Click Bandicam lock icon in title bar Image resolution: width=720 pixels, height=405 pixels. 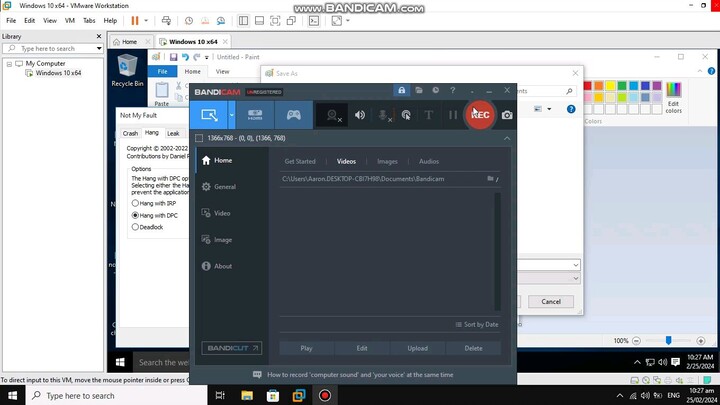pyautogui.click(x=401, y=90)
